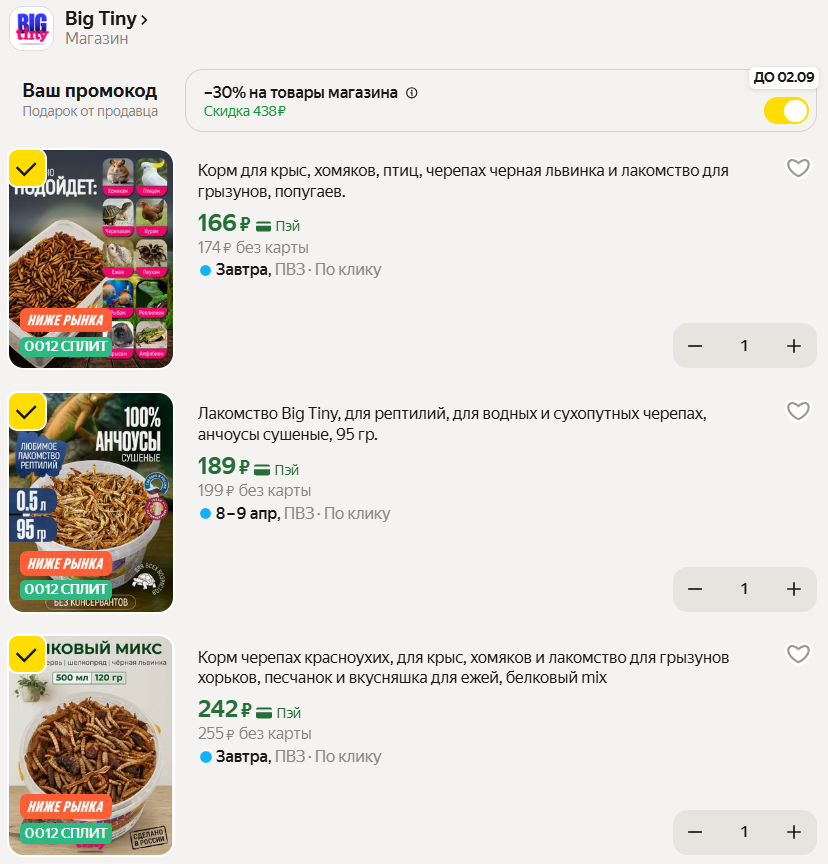Image resolution: width=828 pixels, height=864 pixels.
Task: Show promo code info tooltip
Action: click(412, 93)
